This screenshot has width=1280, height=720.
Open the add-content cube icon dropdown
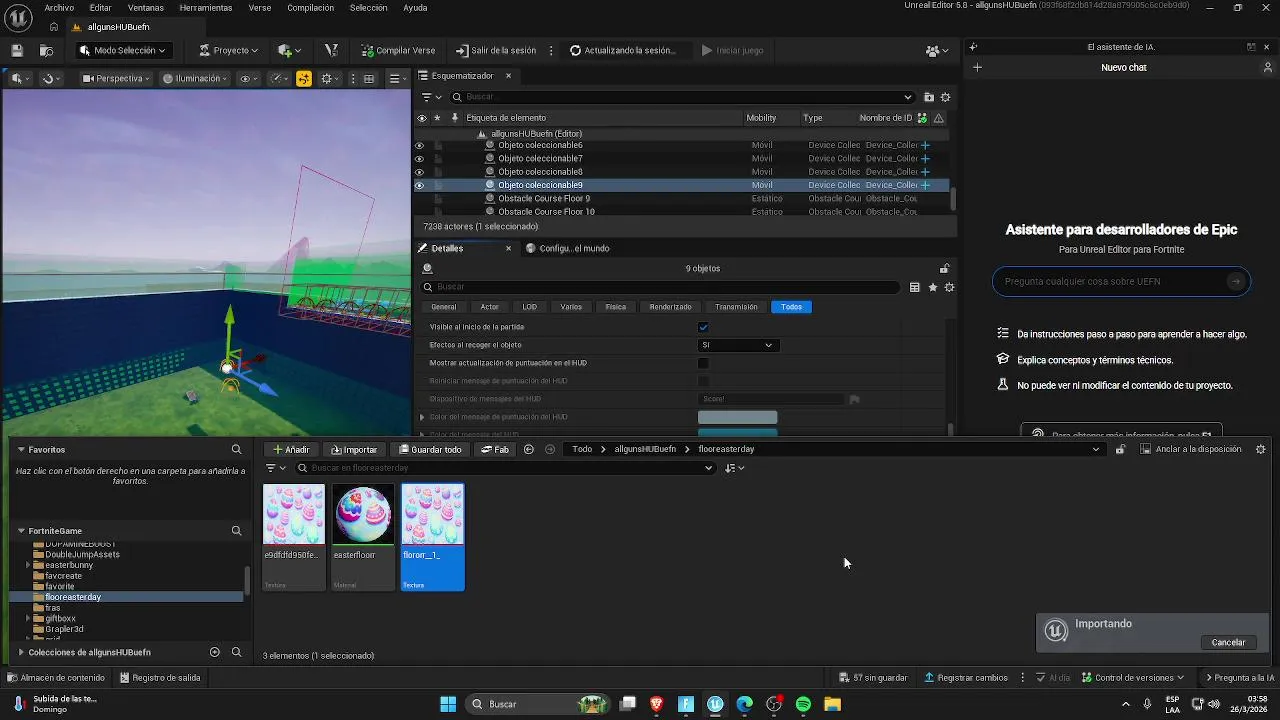tap(289, 50)
